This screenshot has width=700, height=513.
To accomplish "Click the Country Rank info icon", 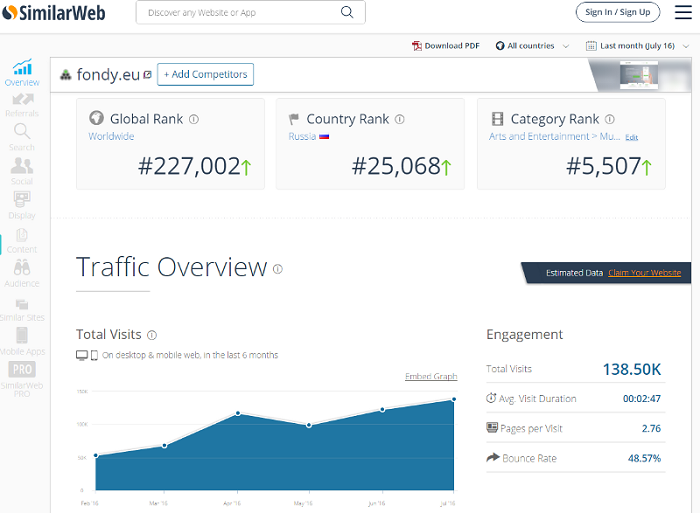I will (400, 119).
